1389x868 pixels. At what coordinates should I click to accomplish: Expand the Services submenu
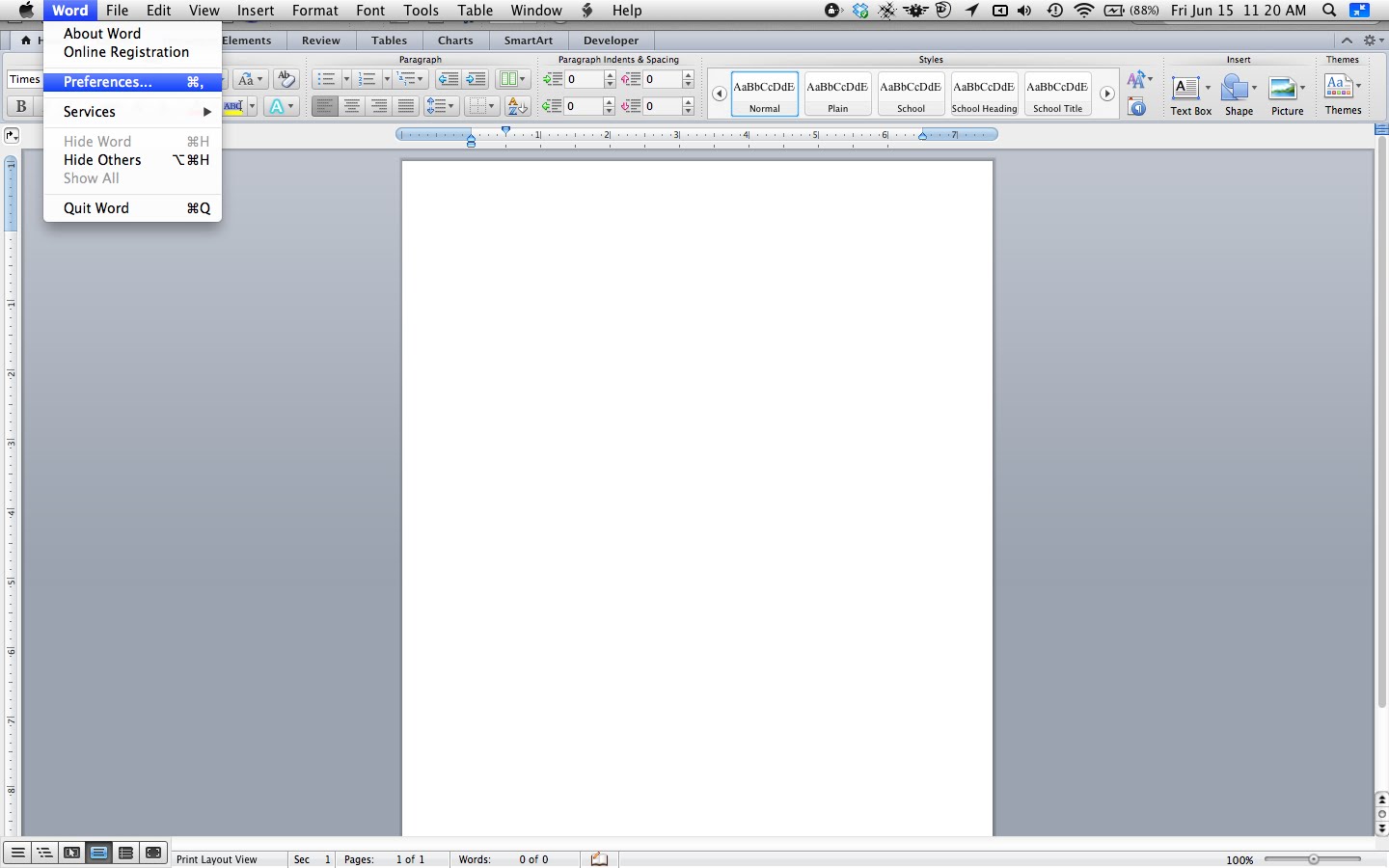[x=132, y=112]
